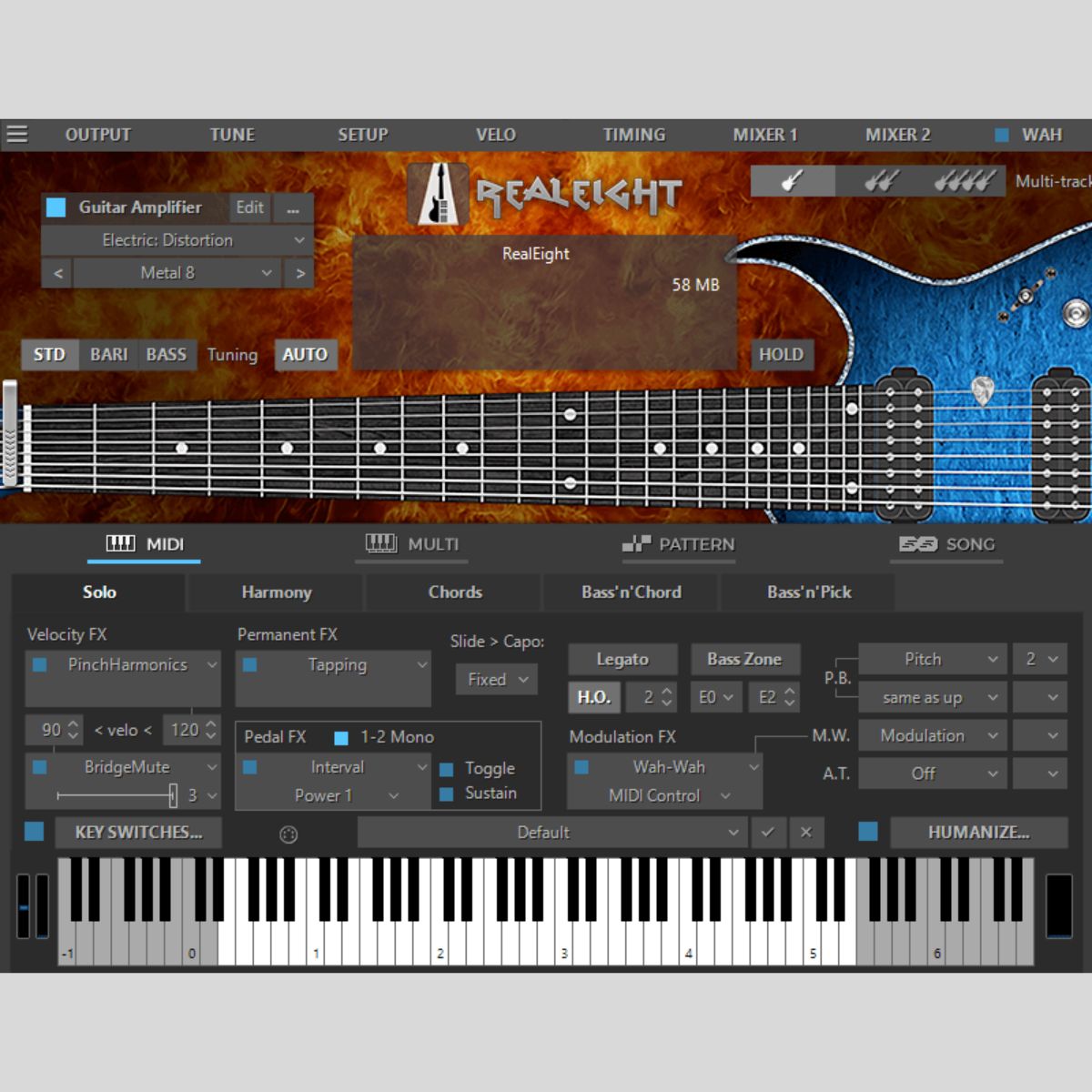Go to previous amp preset arrow
The image size is (1092, 1092).
pos(58,273)
